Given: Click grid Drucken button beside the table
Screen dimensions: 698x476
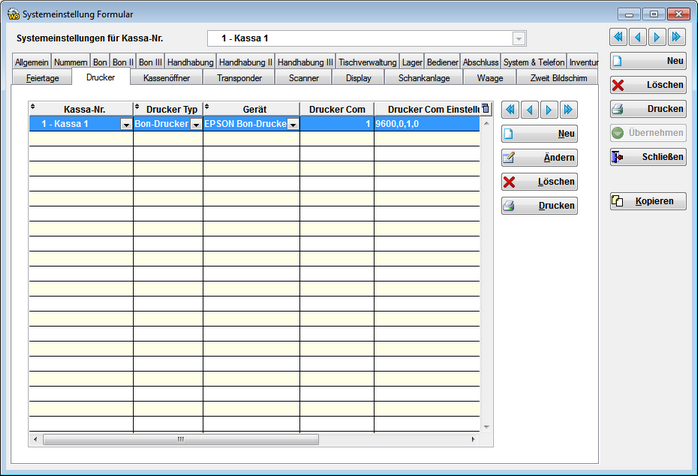Looking at the screenshot, I should [x=540, y=206].
